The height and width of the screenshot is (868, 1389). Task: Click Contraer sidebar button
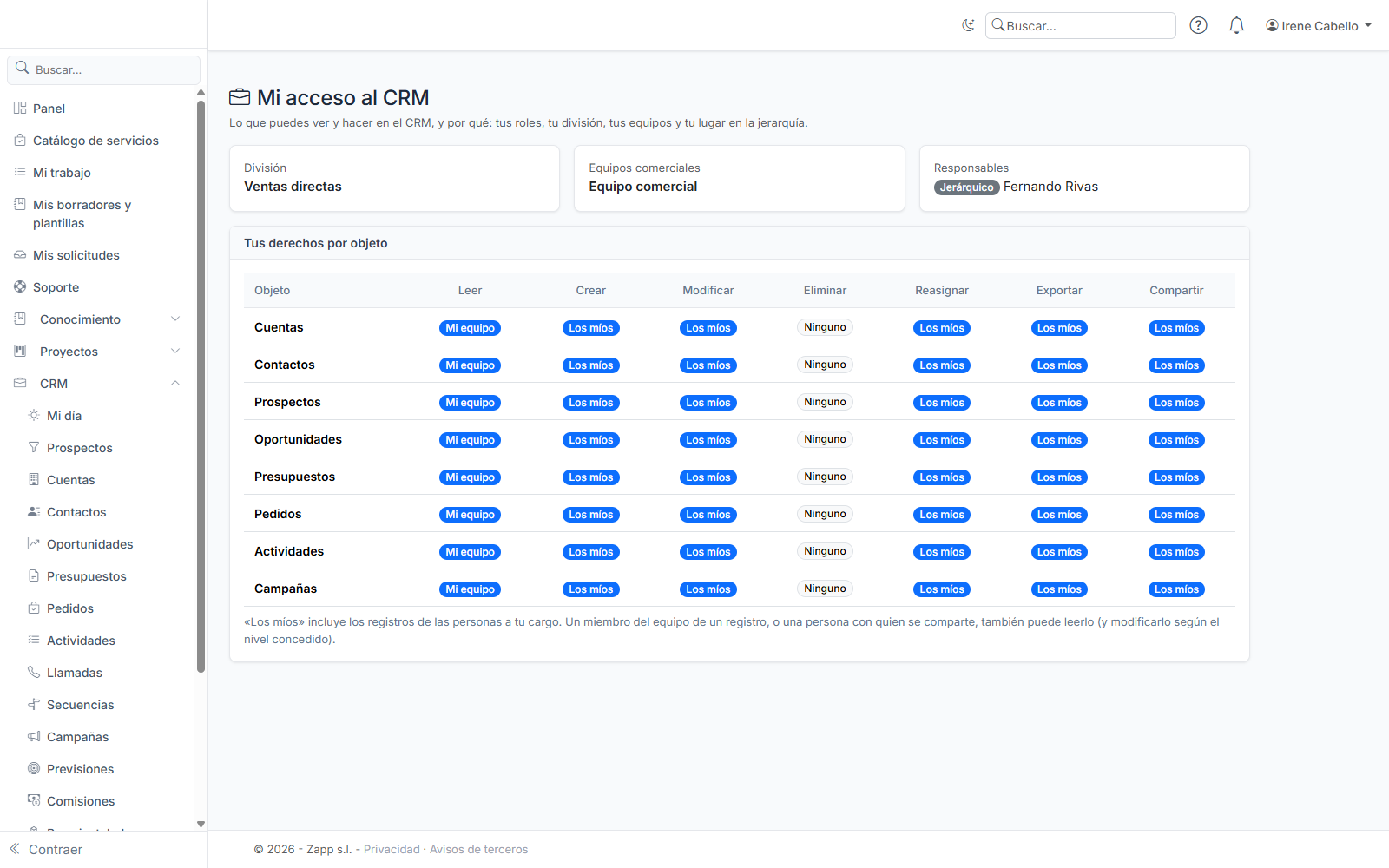pyautogui.click(x=46, y=850)
